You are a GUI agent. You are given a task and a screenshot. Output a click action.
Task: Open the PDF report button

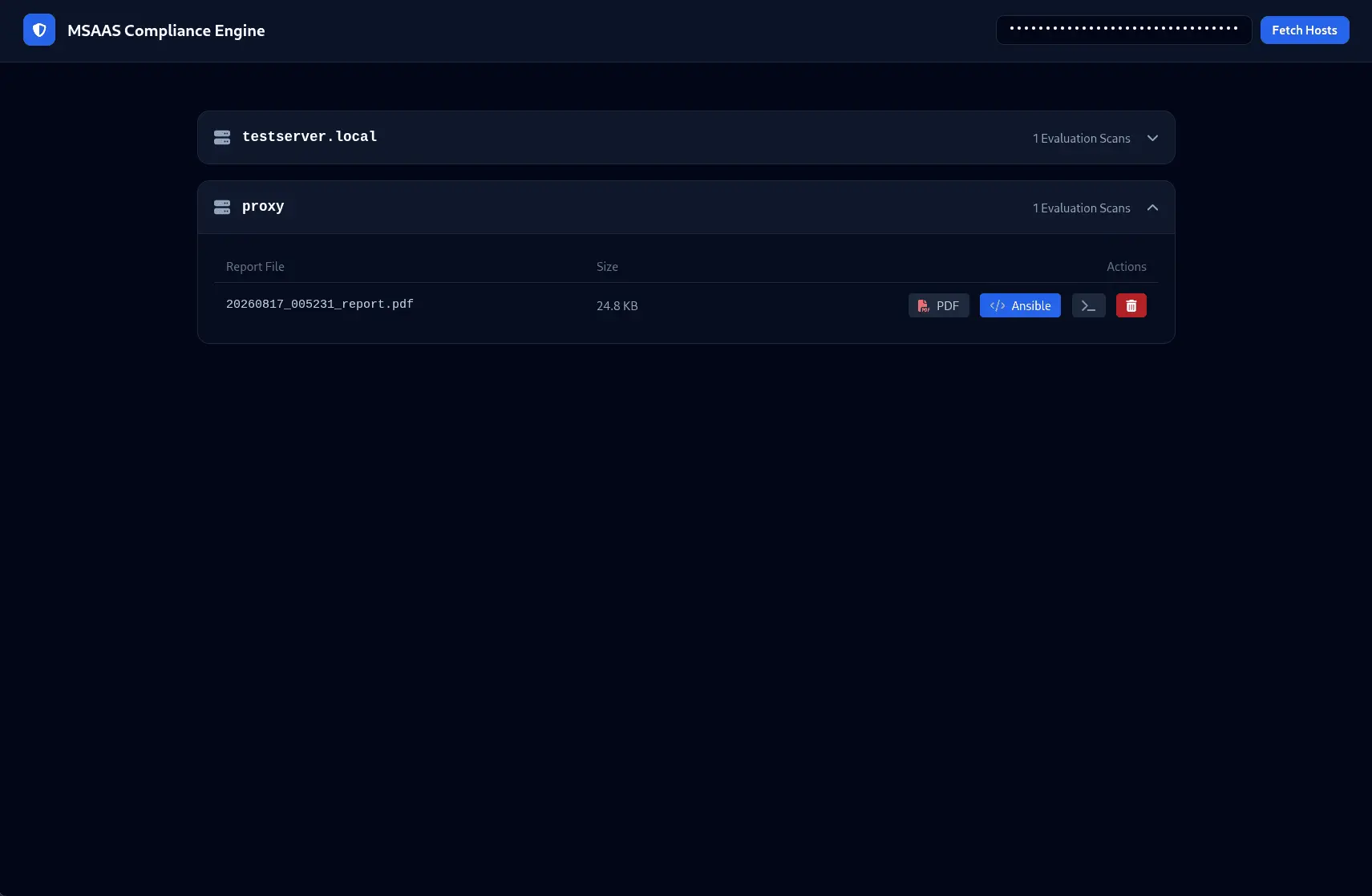[x=938, y=305]
